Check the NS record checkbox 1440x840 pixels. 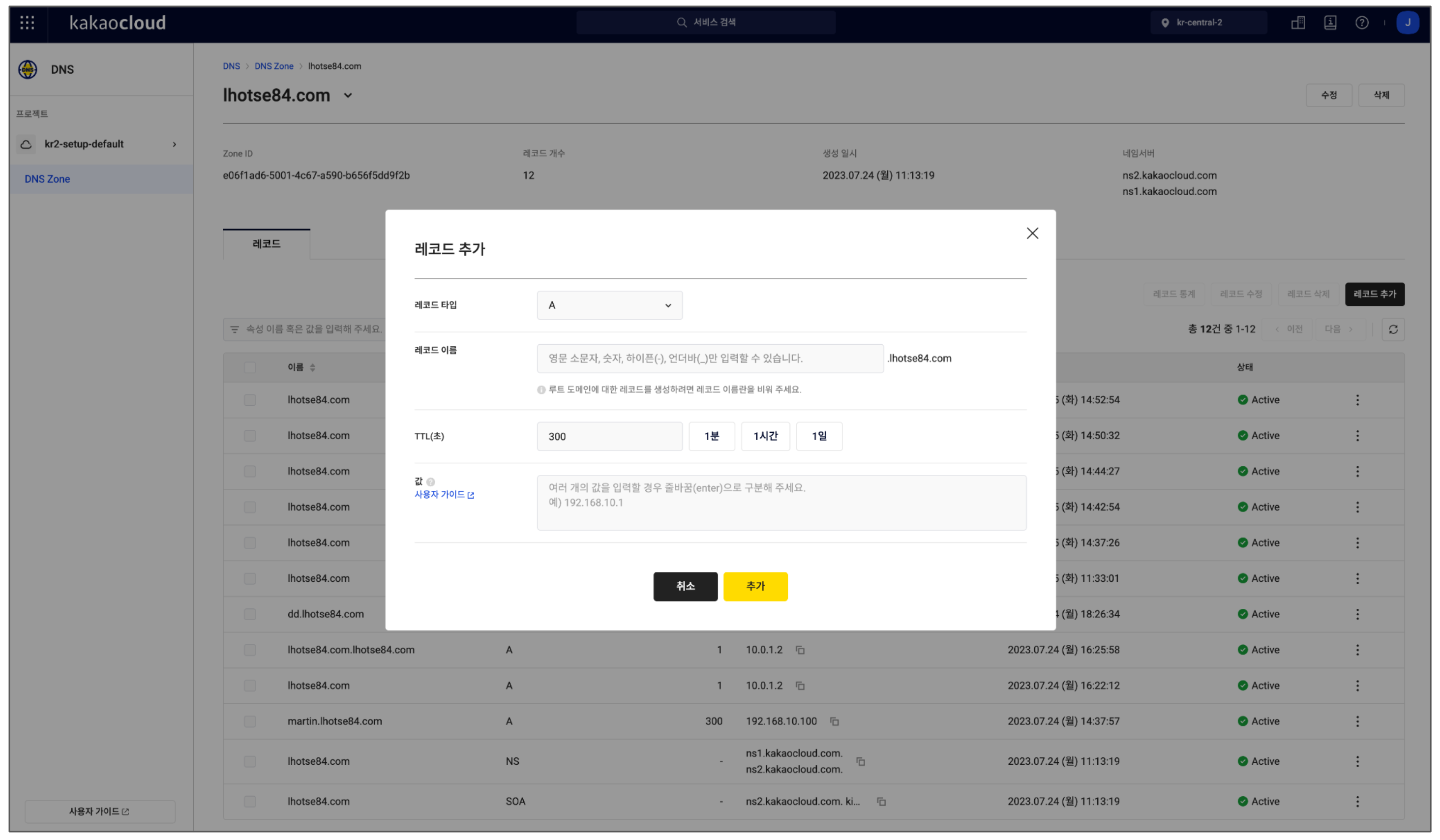tap(250, 761)
